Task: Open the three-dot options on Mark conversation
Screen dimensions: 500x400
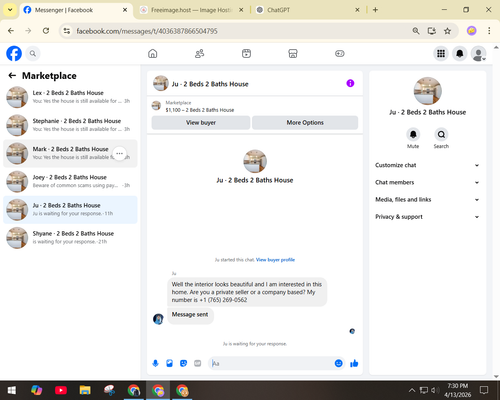Action: coord(119,153)
